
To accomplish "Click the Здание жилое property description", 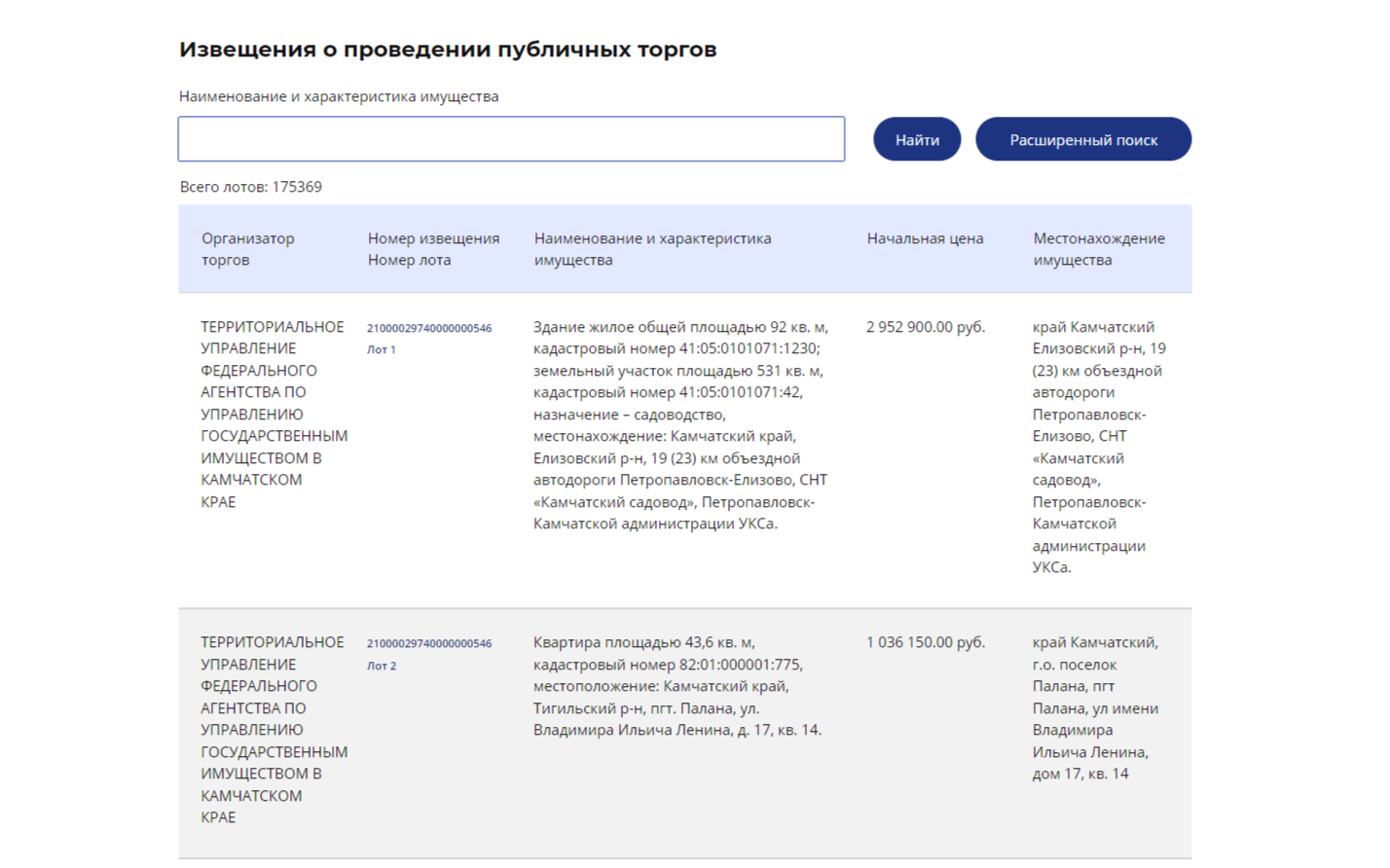I will (679, 425).
